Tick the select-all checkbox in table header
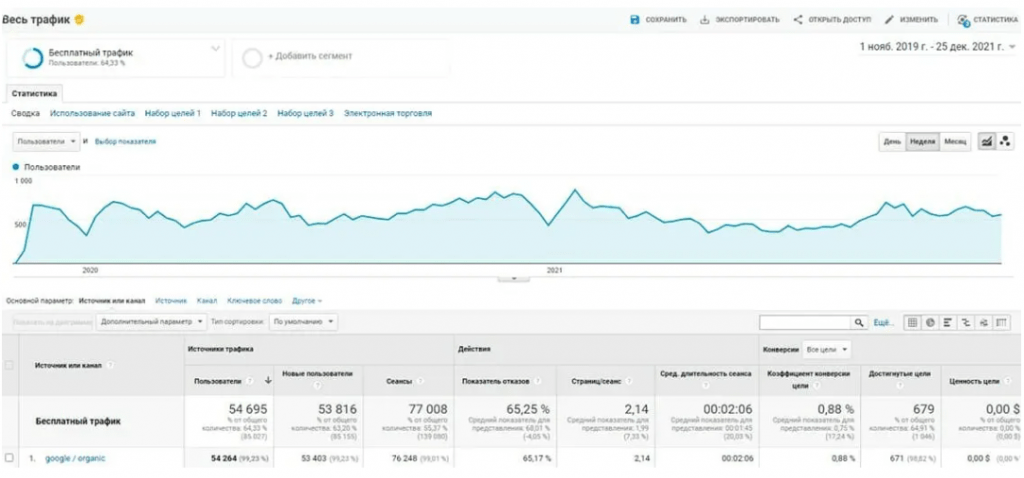Image resolution: width=1024 pixels, height=478 pixels. point(8,365)
